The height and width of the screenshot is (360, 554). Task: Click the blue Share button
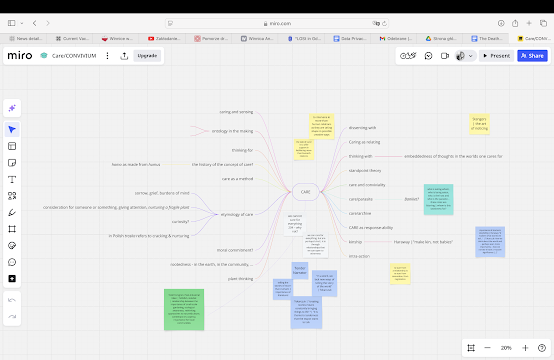532,56
